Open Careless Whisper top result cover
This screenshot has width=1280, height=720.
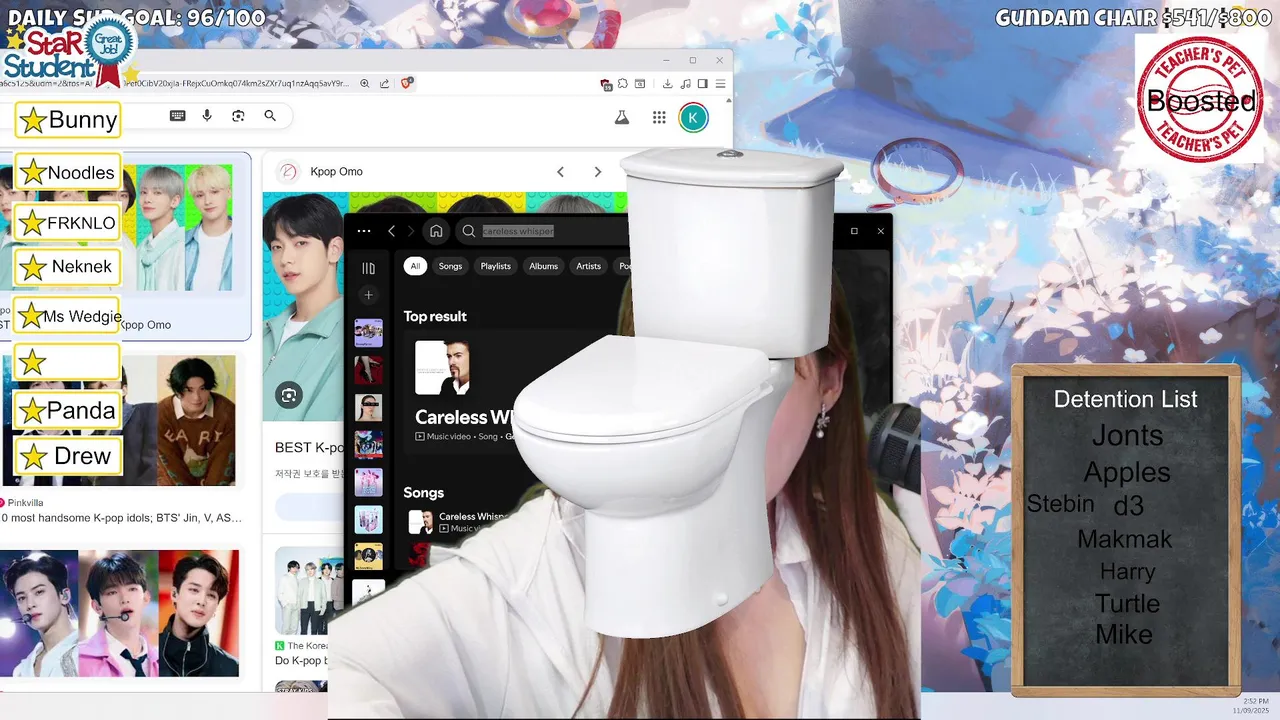pos(442,367)
